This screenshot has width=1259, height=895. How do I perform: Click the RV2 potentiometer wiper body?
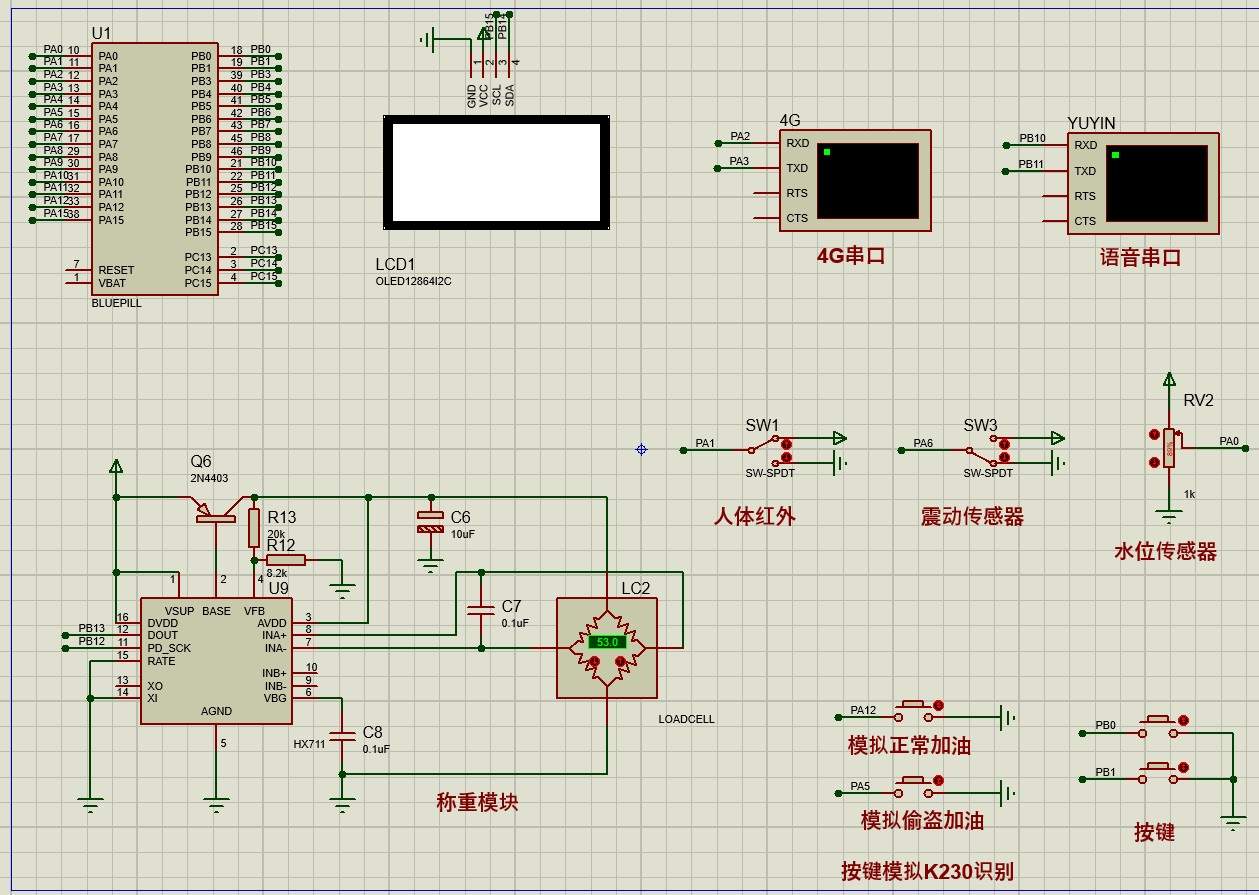pyautogui.click(x=1169, y=449)
